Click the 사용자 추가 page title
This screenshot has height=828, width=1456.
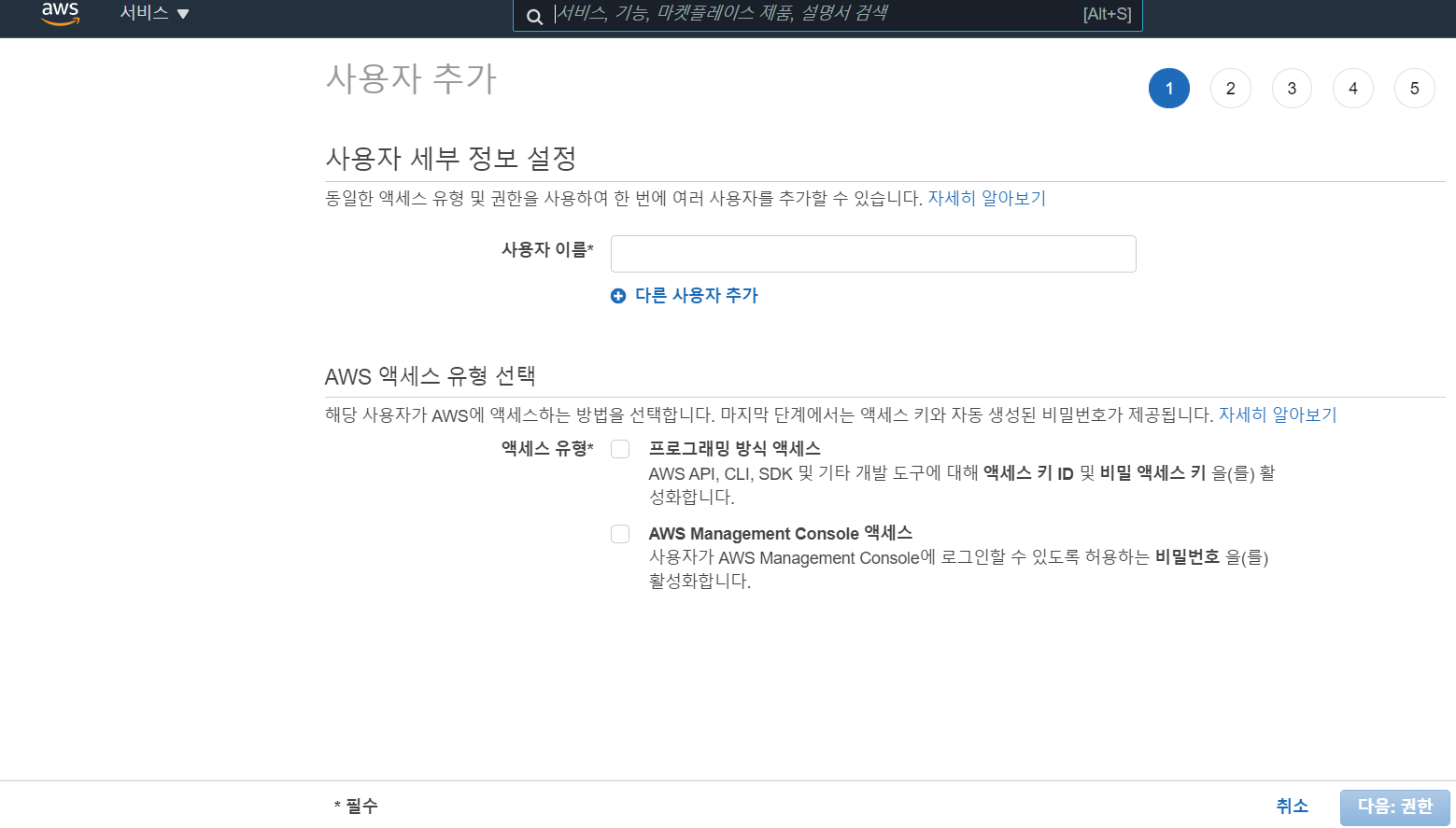tap(411, 77)
